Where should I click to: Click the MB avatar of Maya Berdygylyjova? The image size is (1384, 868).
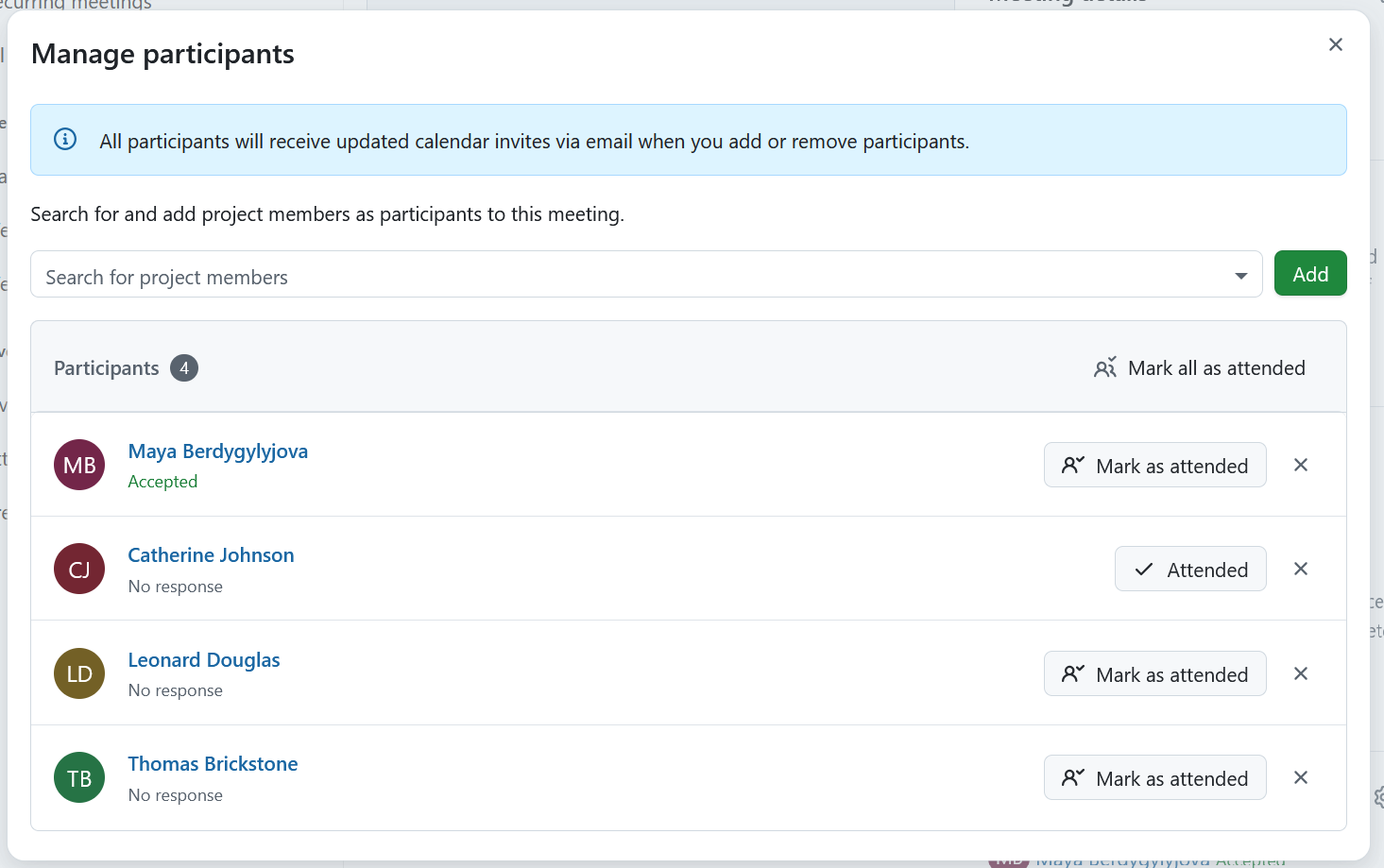coord(79,465)
